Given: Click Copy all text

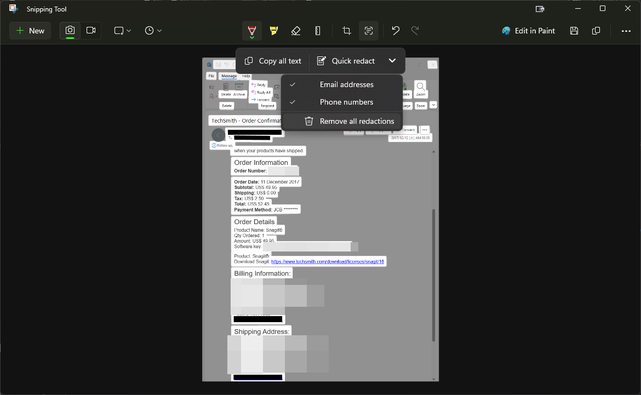Looking at the screenshot, I should [x=273, y=61].
